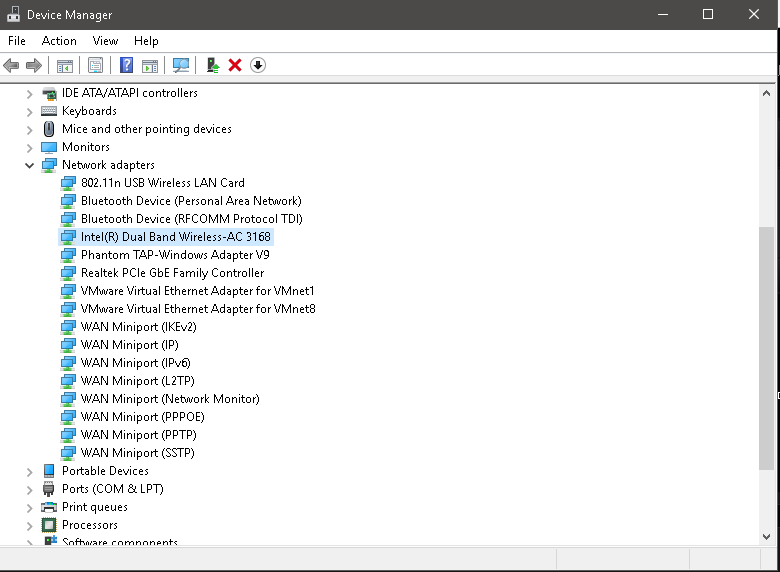The width and height of the screenshot is (780, 572).
Task: Expand Ports (COM & LPT) node
Action: [29, 489]
